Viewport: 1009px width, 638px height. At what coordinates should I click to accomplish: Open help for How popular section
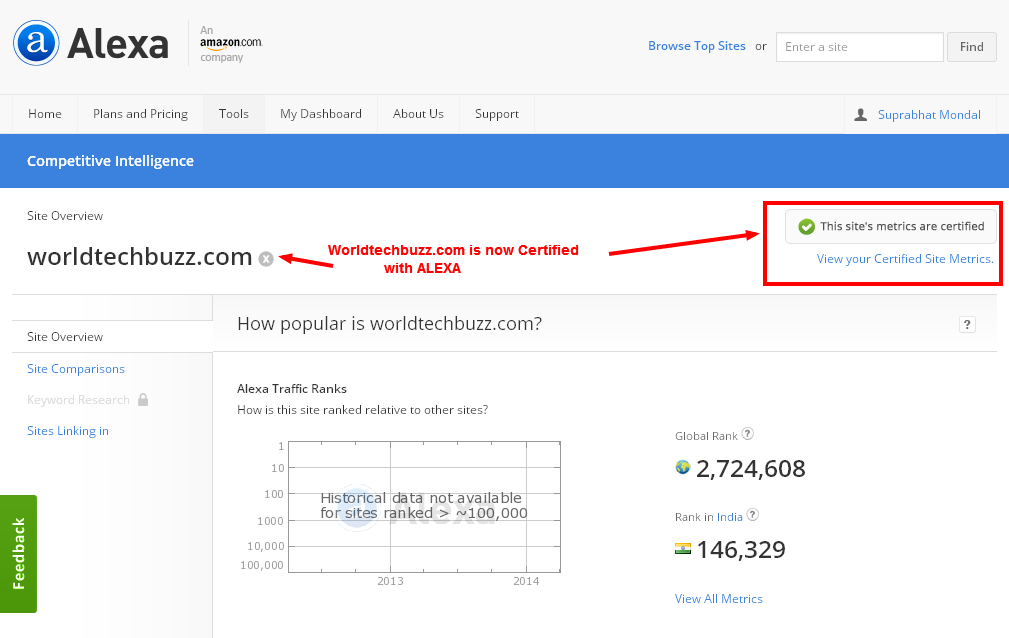(967, 324)
